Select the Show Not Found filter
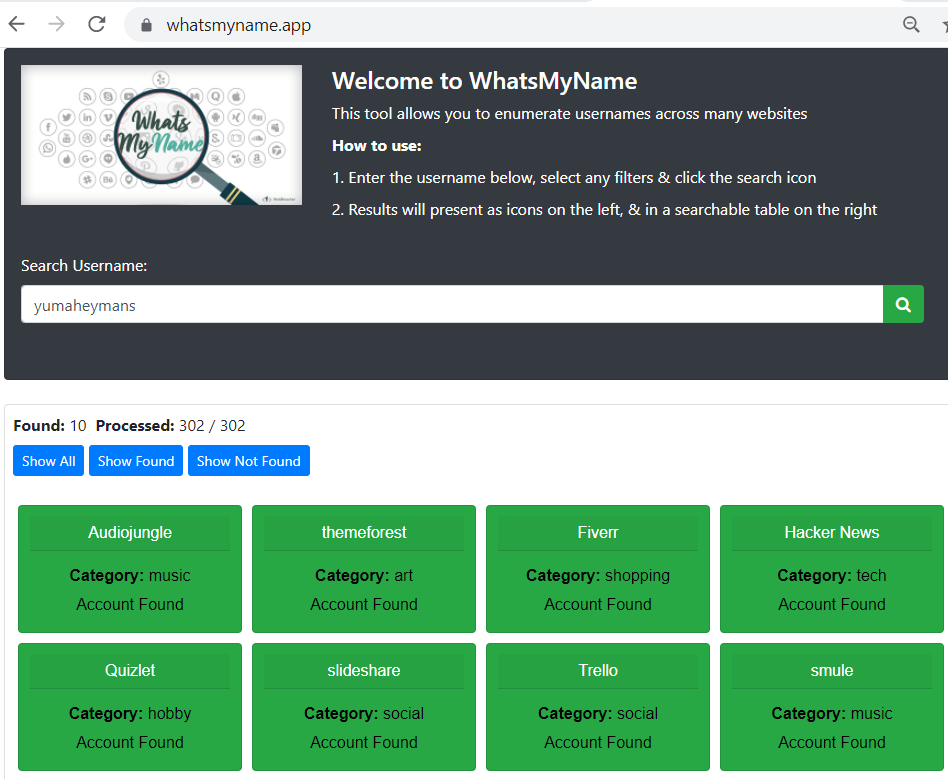948x779 pixels. click(x=248, y=461)
